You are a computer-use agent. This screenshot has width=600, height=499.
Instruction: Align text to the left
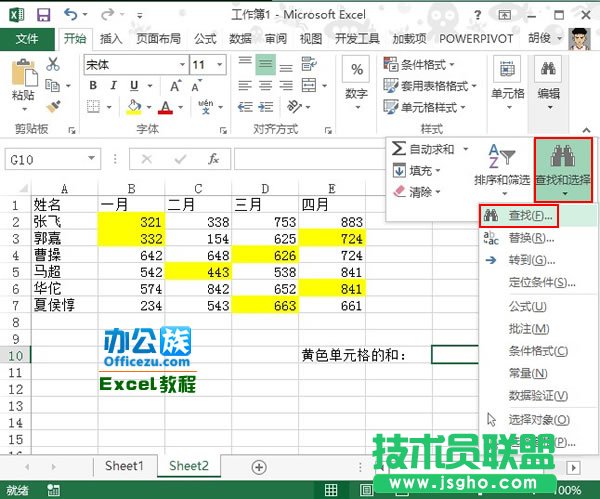pyautogui.click(x=245, y=85)
